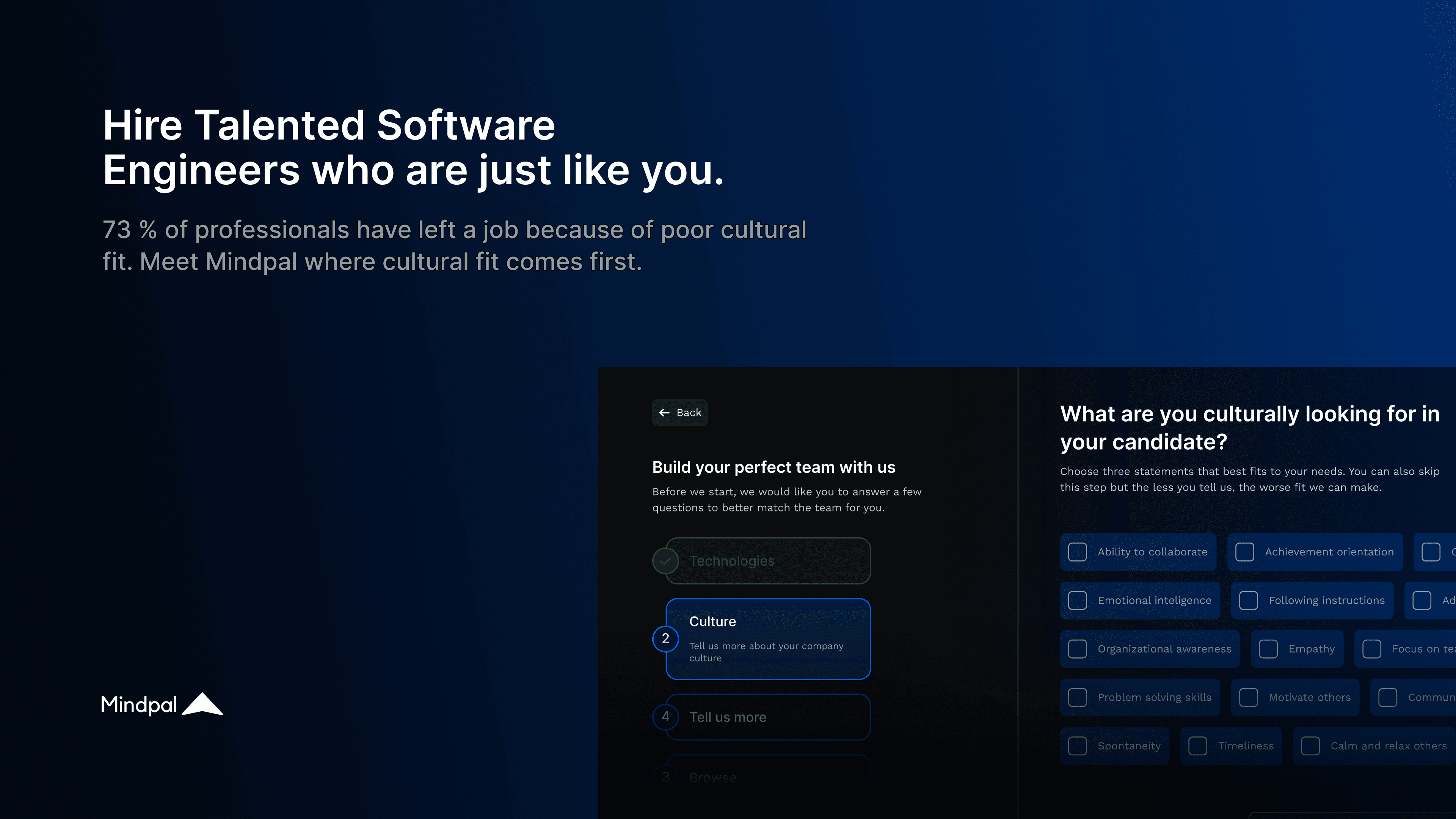This screenshot has width=1456, height=819.
Task: Select the Motivate others checkbox
Action: pyautogui.click(x=1249, y=698)
